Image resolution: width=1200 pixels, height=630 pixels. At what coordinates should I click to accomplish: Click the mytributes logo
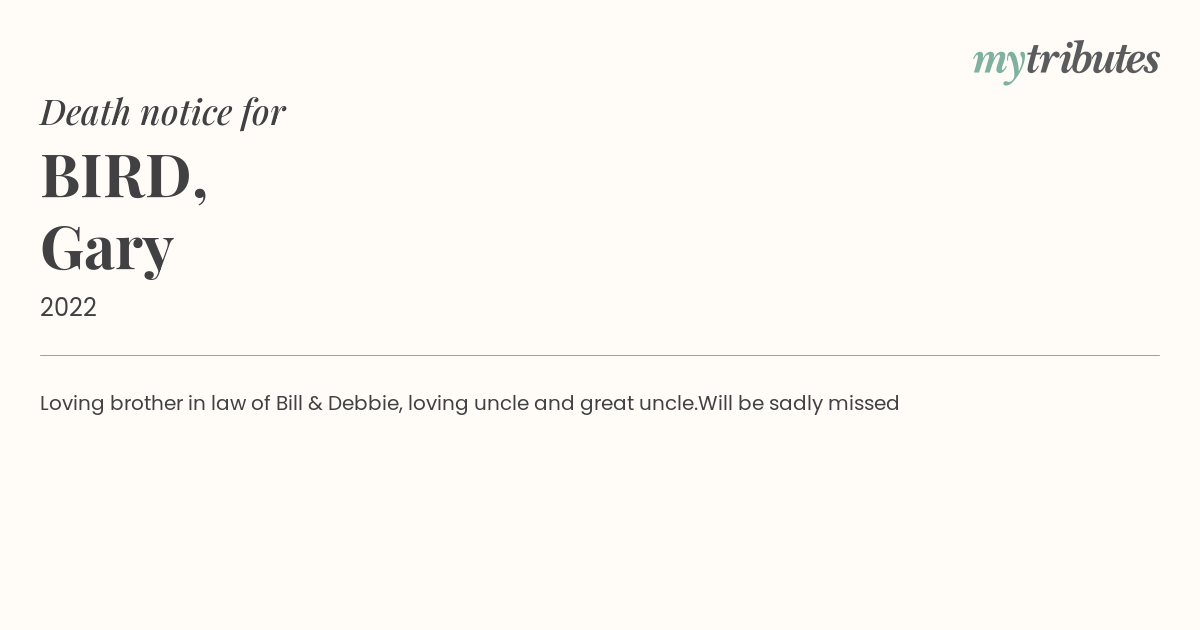pos(1066,61)
